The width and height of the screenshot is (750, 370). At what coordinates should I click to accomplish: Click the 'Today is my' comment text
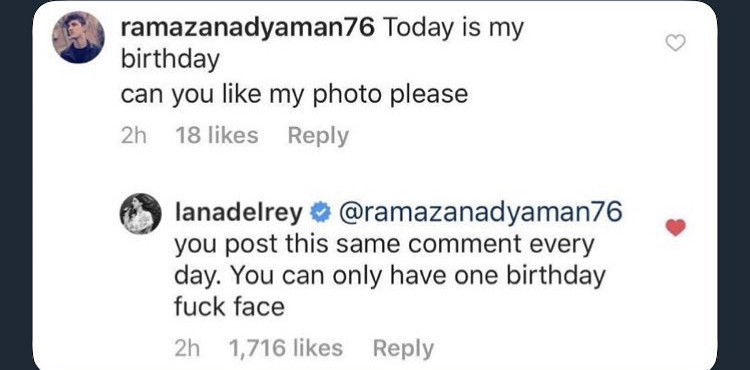(x=453, y=28)
